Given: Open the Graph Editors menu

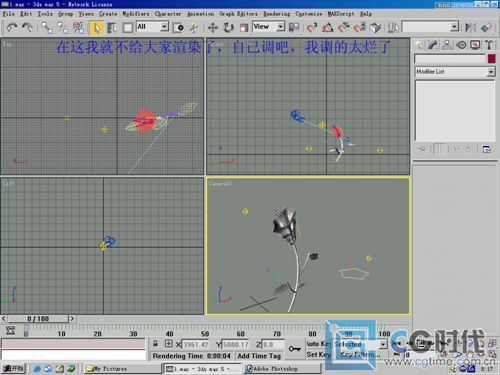Looking at the screenshot, I should click(238, 14).
